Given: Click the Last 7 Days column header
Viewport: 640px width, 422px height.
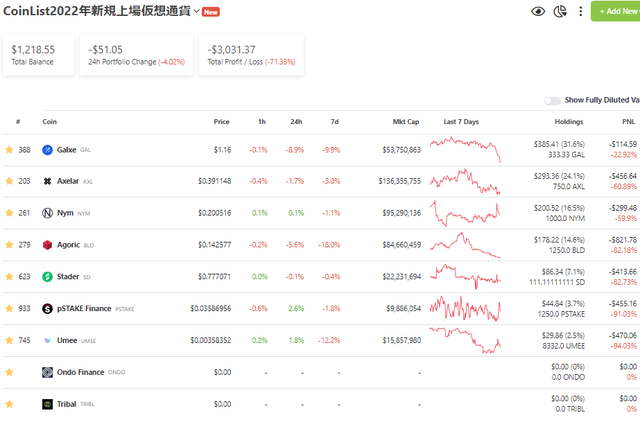Looking at the screenshot, I should click(461, 122).
